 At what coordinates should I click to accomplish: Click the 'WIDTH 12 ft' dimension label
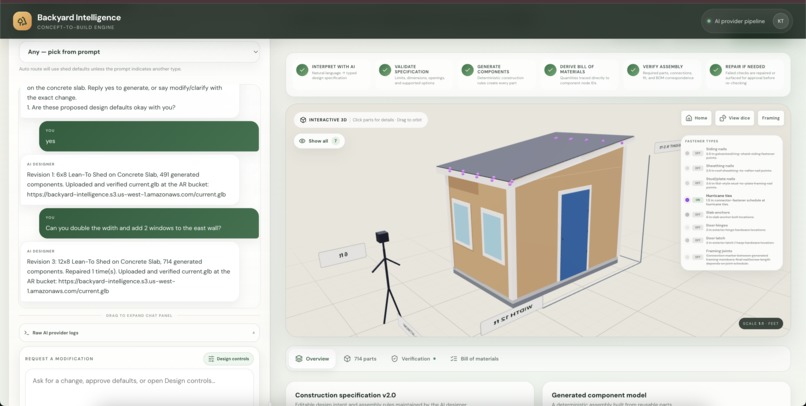point(513,315)
